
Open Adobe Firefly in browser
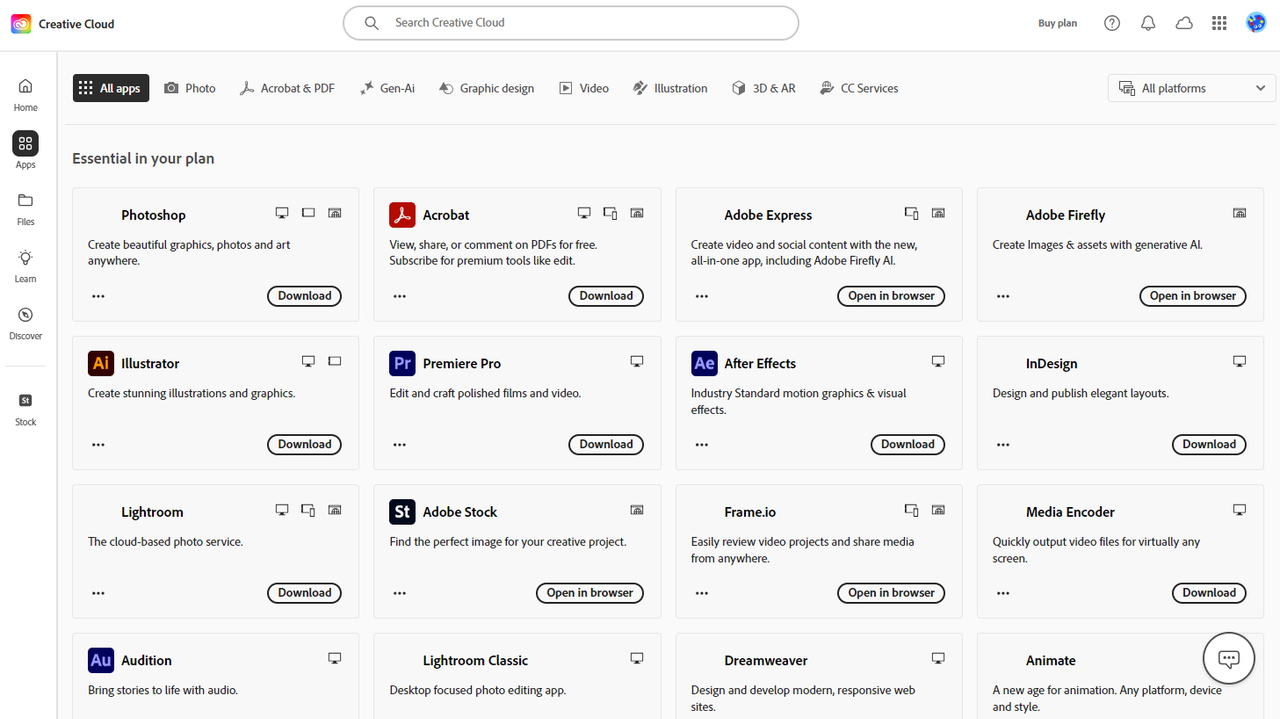pos(1192,296)
